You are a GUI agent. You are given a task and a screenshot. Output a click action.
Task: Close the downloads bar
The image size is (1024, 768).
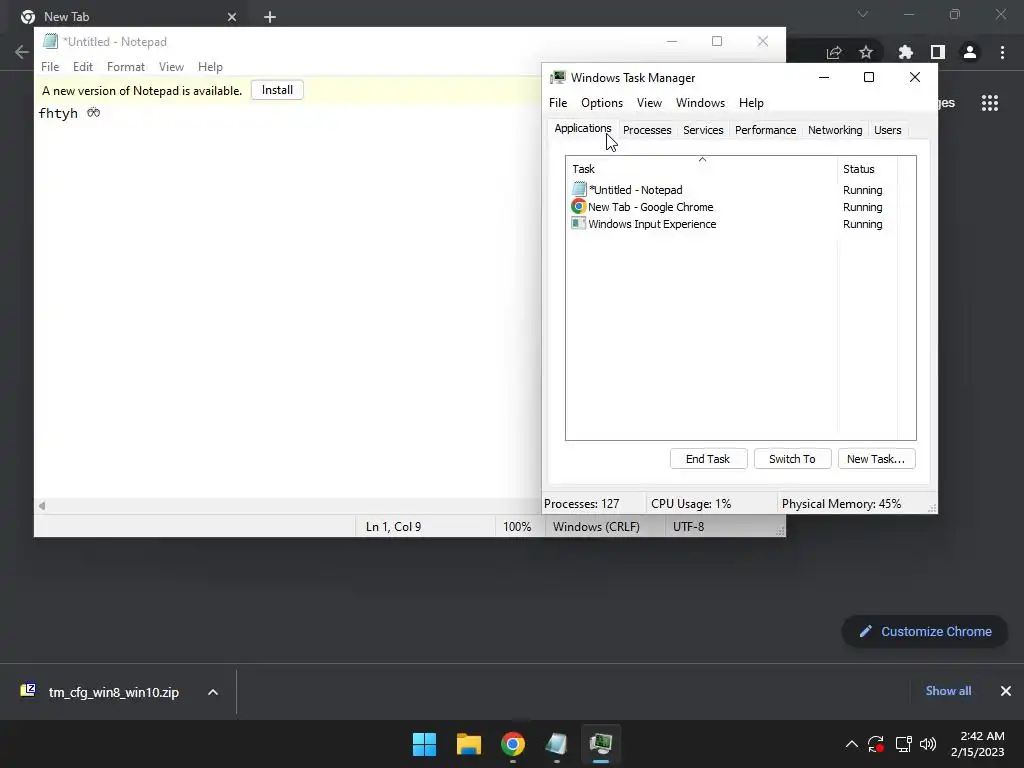[1006, 691]
